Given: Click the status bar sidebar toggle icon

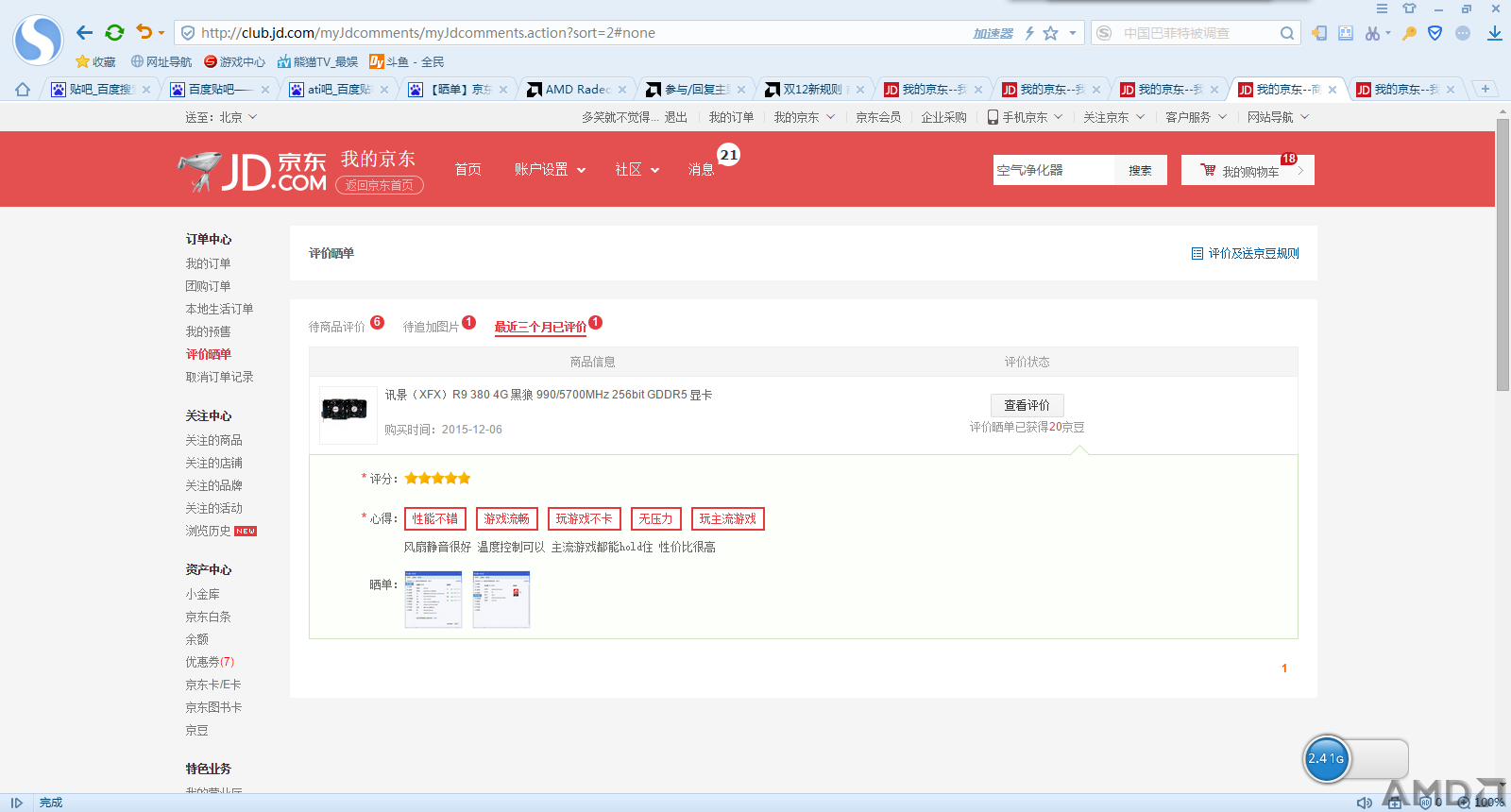Looking at the screenshot, I should click(16, 803).
